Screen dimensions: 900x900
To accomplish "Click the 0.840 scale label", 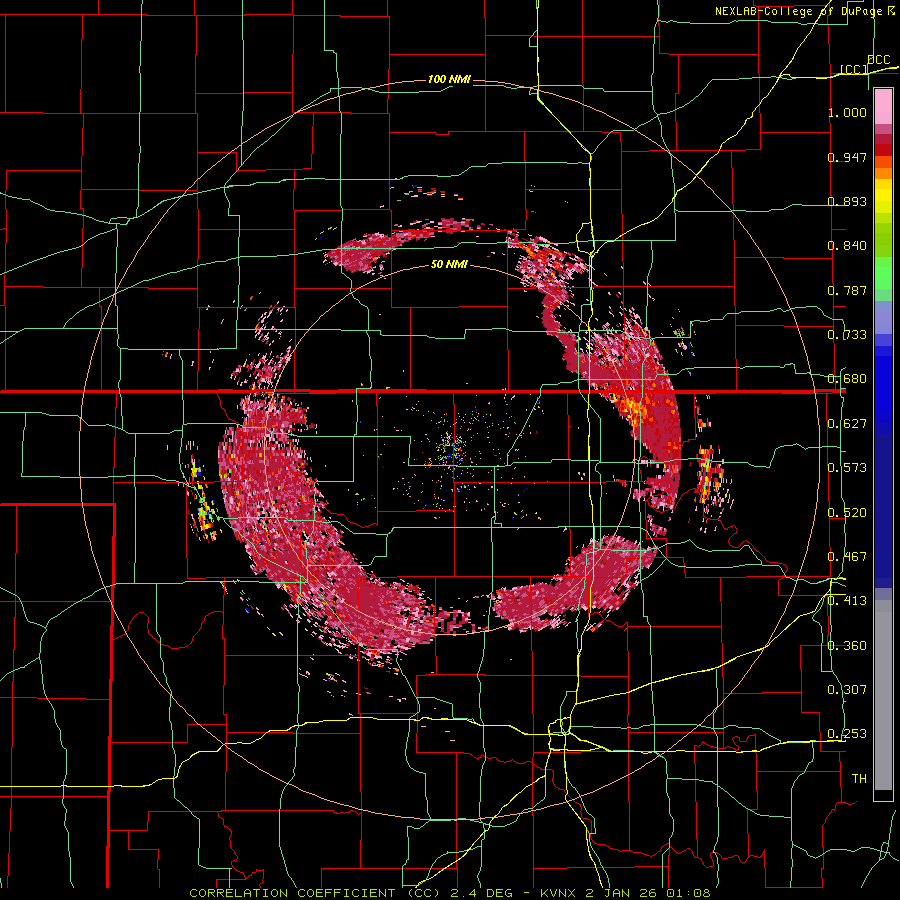I will (x=847, y=246).
